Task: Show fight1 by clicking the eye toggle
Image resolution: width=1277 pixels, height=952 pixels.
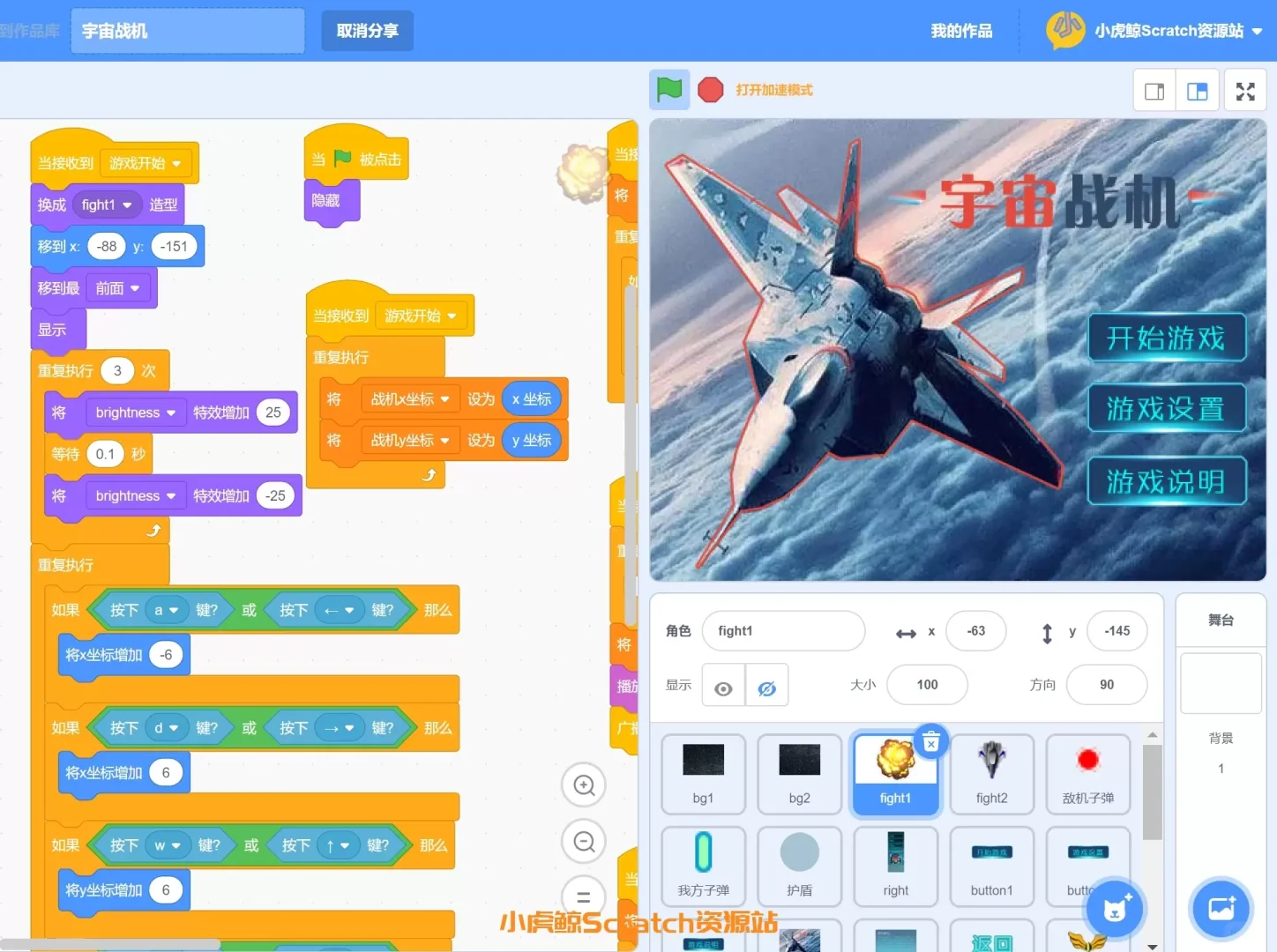Action: tap(722, 685)
